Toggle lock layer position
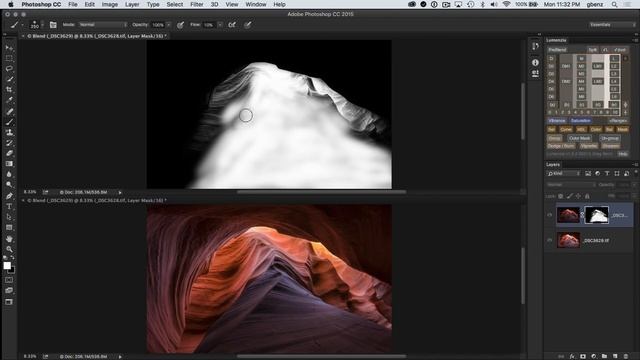This screenshot has height=360, width=640. click(x=578, y=196)
